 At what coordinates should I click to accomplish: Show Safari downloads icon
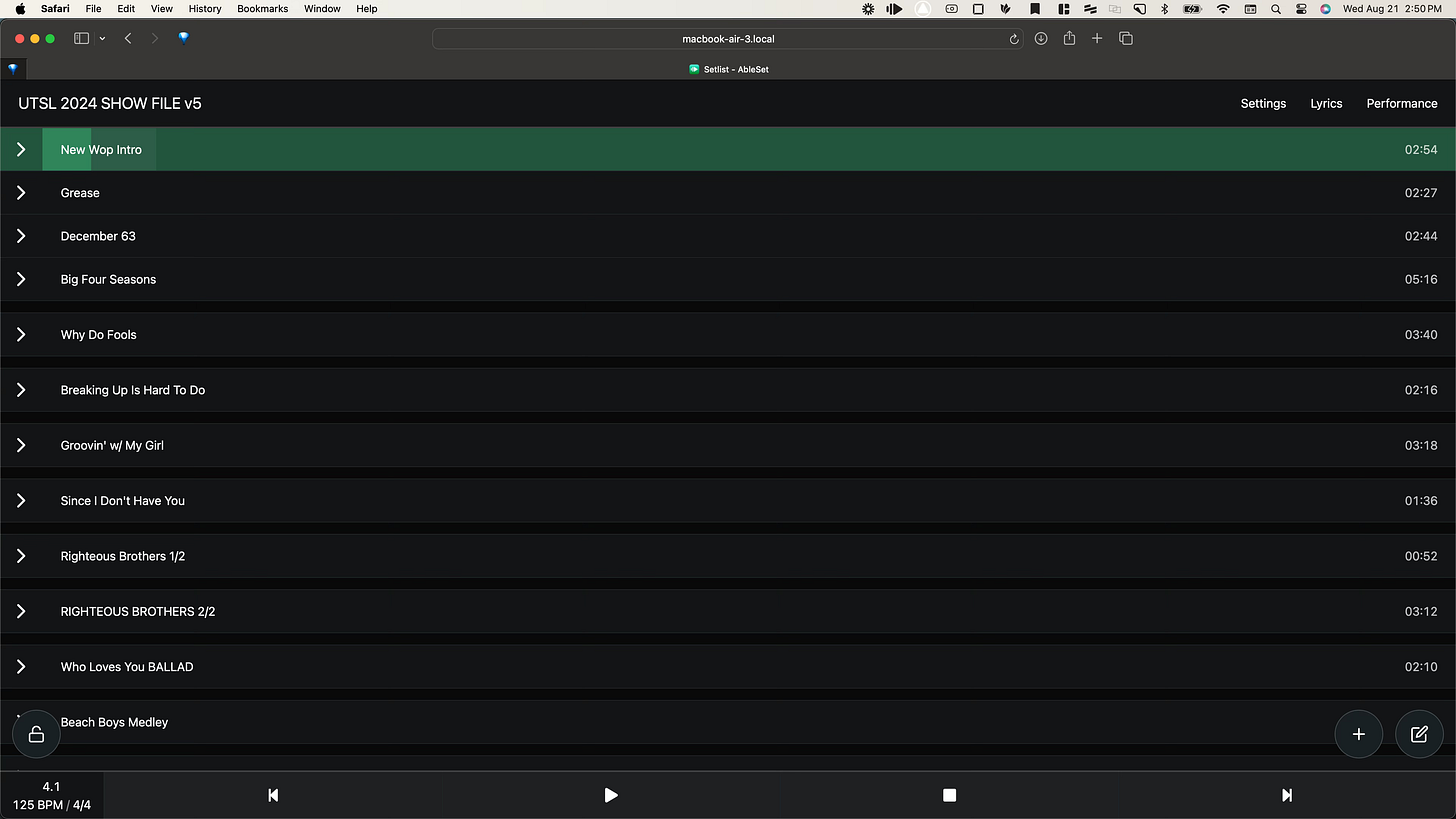[x=1041, y=38]
